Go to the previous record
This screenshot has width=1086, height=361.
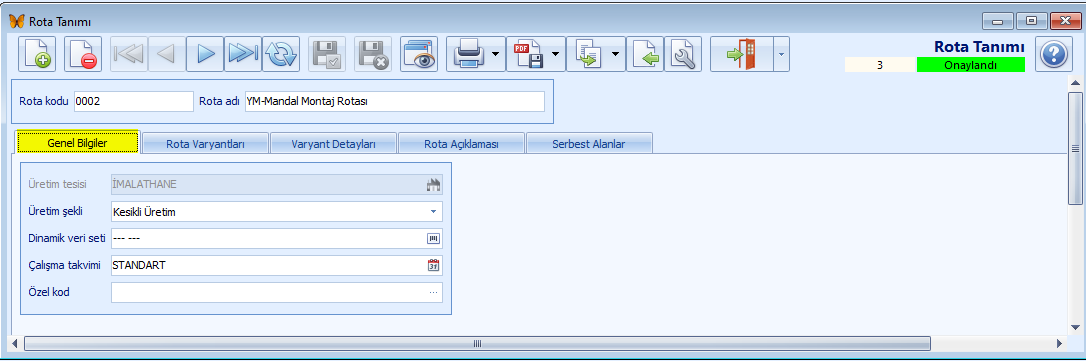[x=167, y=54]
